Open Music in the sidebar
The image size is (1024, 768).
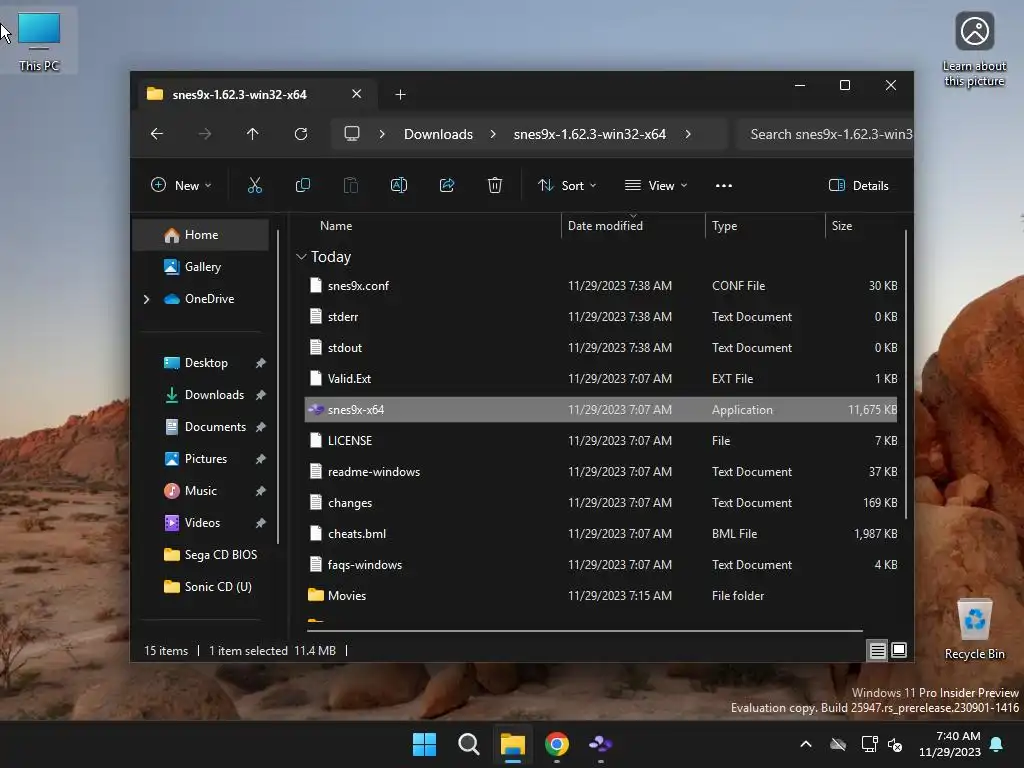pos(200,491)
